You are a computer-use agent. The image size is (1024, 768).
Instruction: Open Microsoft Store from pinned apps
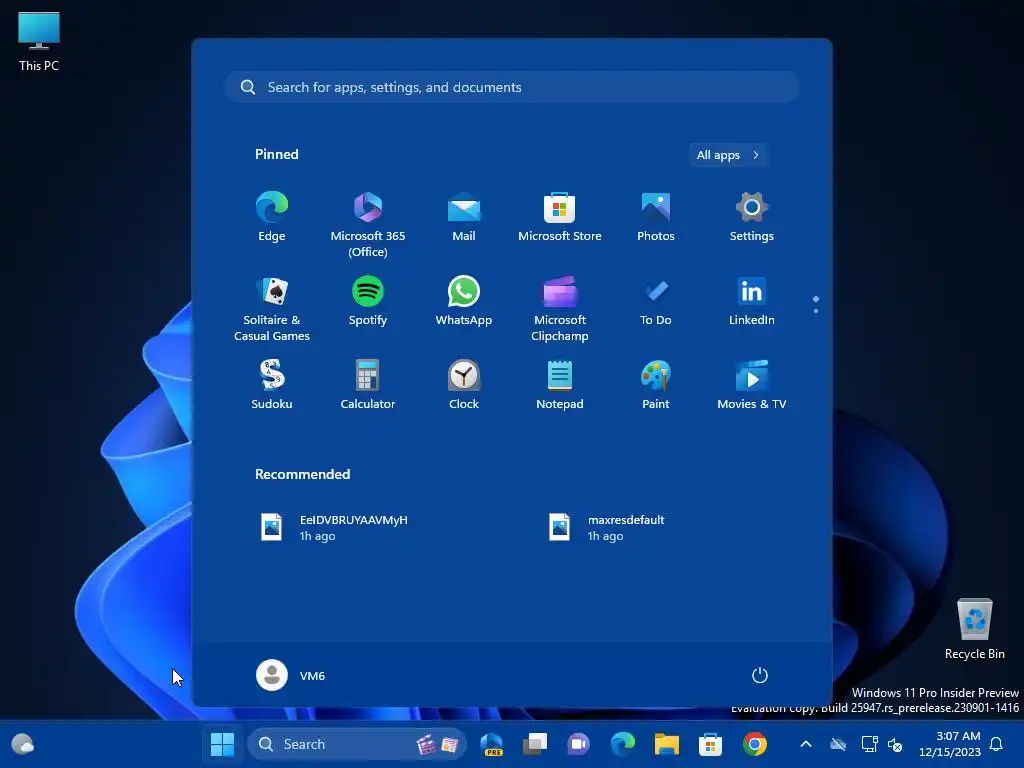560,217
